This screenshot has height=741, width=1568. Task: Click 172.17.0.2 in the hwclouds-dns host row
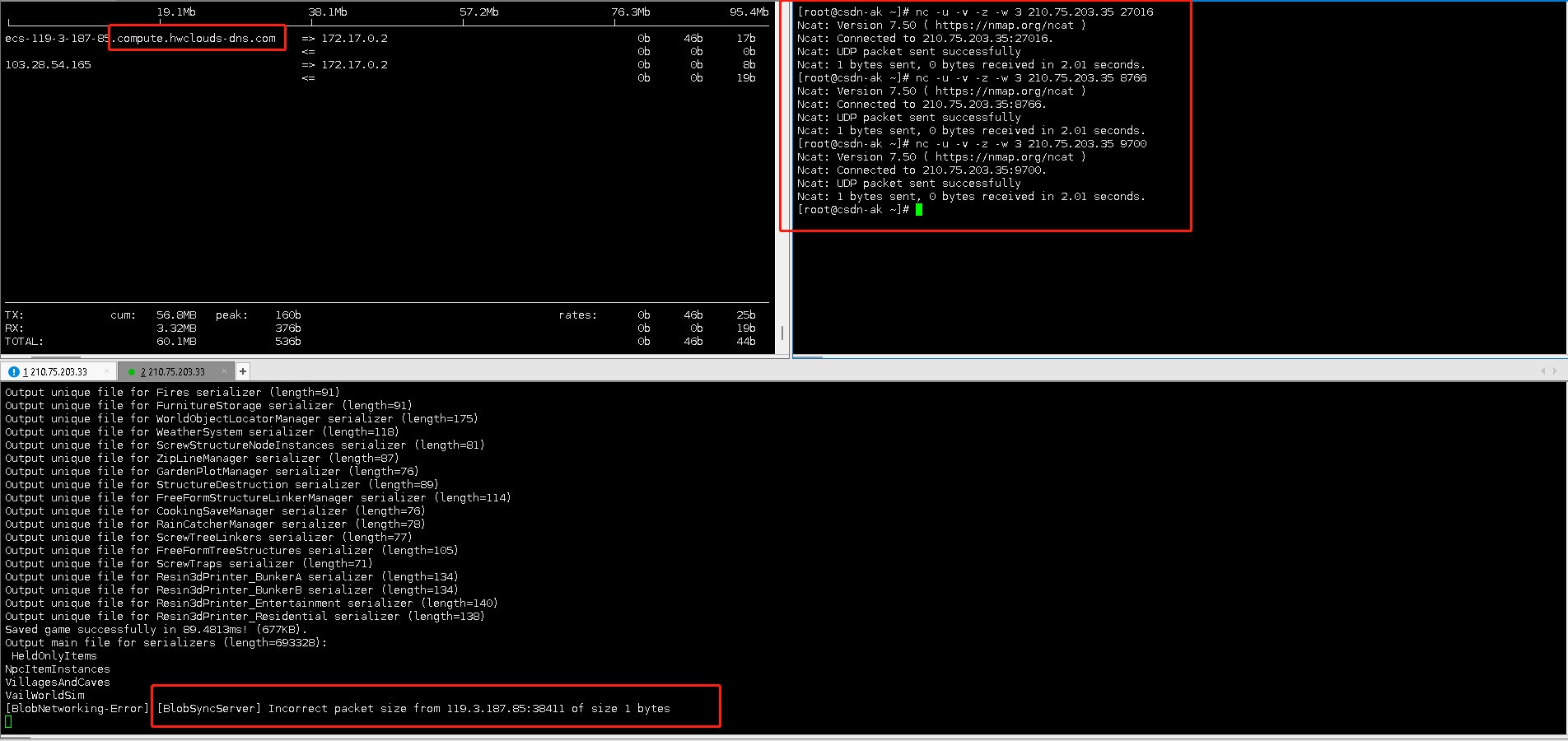[354, 38]
